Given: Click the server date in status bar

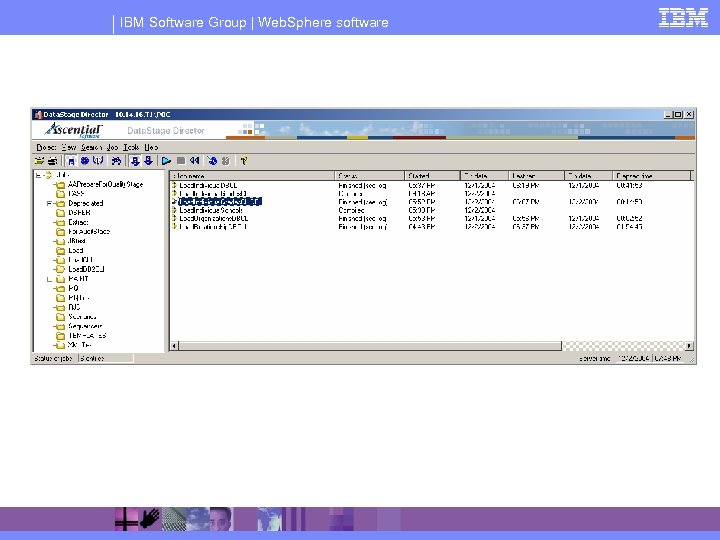Looking at the screenshot, I should (634, 358).
